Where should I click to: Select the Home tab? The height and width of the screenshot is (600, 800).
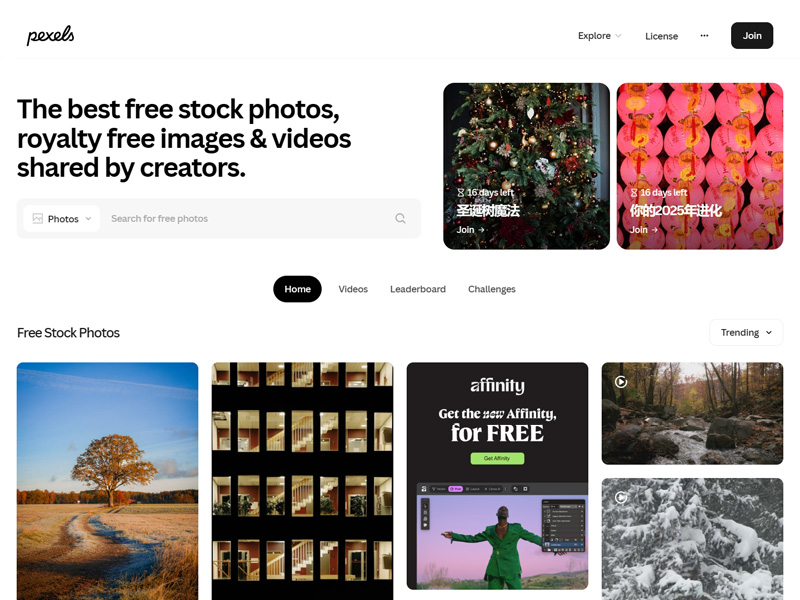click(297, 289)
